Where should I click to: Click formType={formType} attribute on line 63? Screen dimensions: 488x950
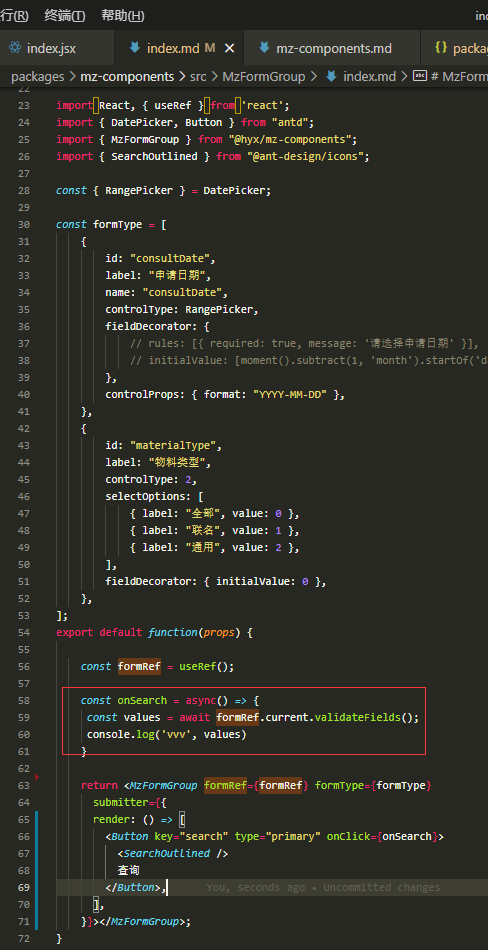point(373,786)
